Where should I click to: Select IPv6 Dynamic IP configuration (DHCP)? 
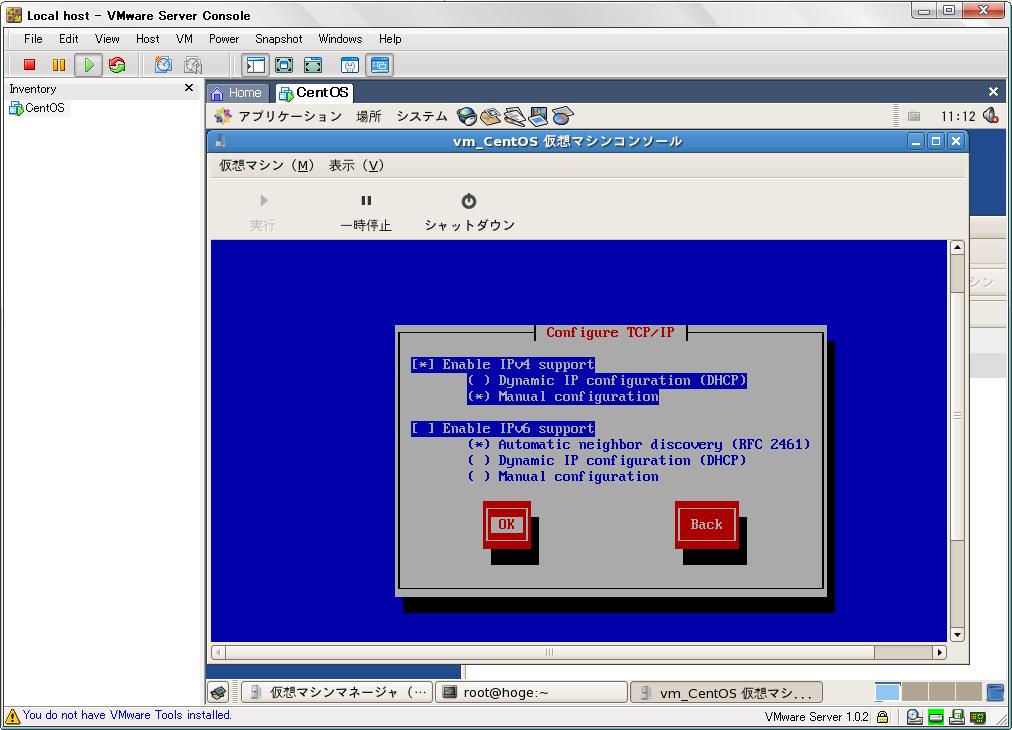pyautogui.click(x=607, y=460)
